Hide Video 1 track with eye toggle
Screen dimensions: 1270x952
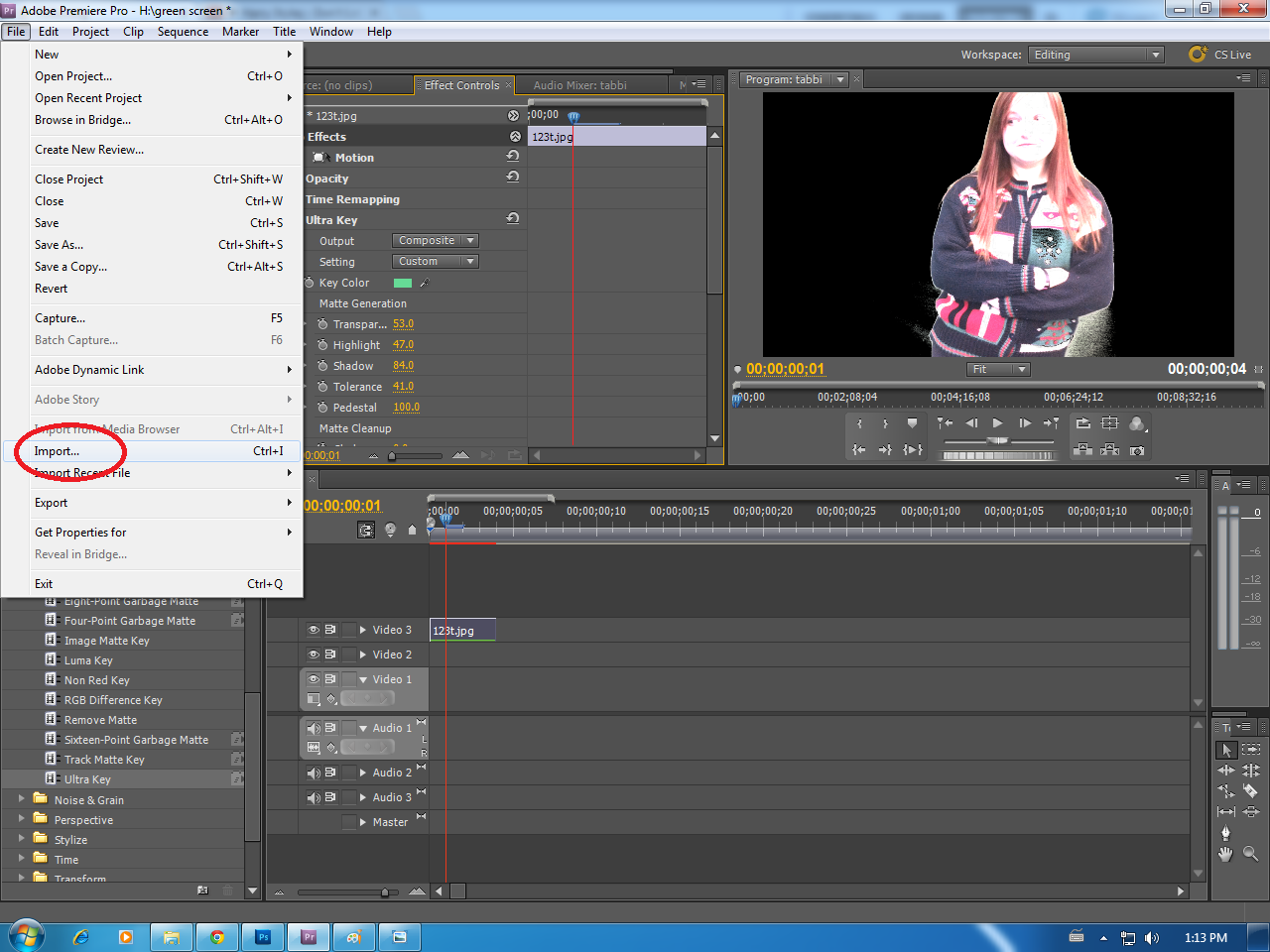click(x=314, y=679)
